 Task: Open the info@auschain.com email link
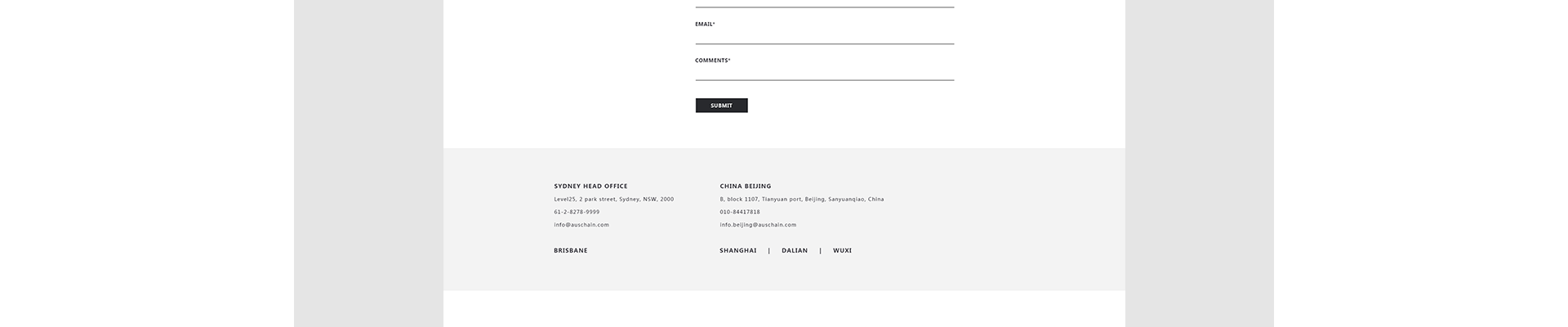581,225
